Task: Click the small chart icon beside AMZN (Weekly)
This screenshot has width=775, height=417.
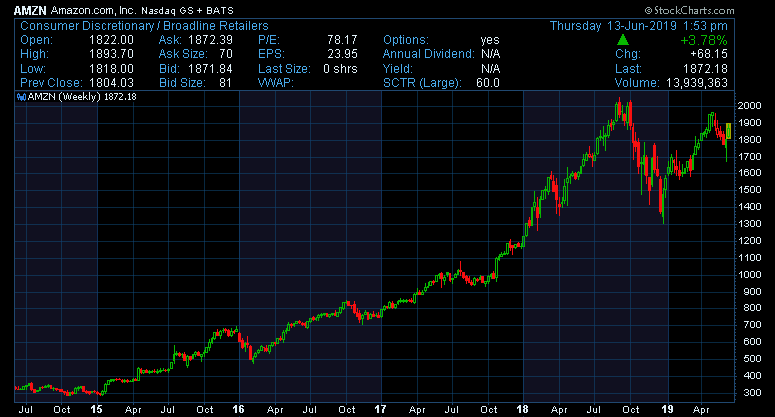Action: tap(21, 97)
